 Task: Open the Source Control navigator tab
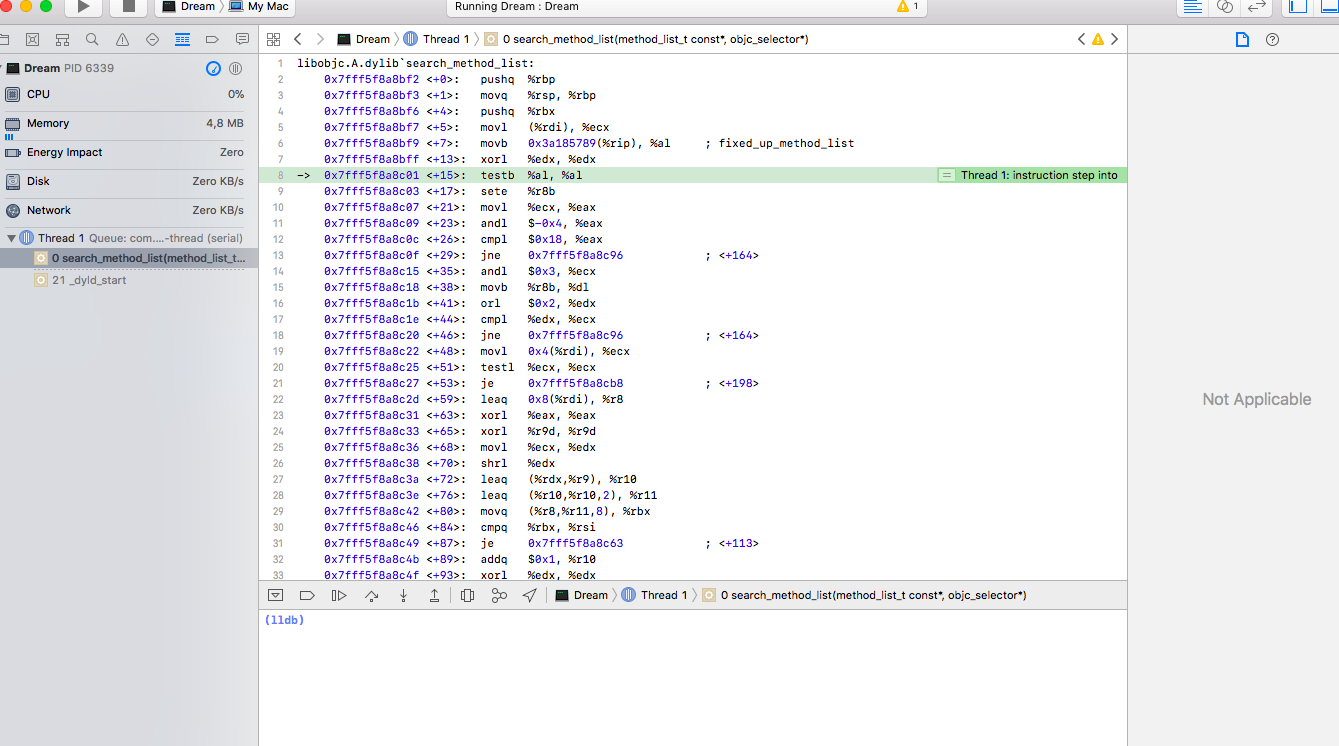point(32,39)
